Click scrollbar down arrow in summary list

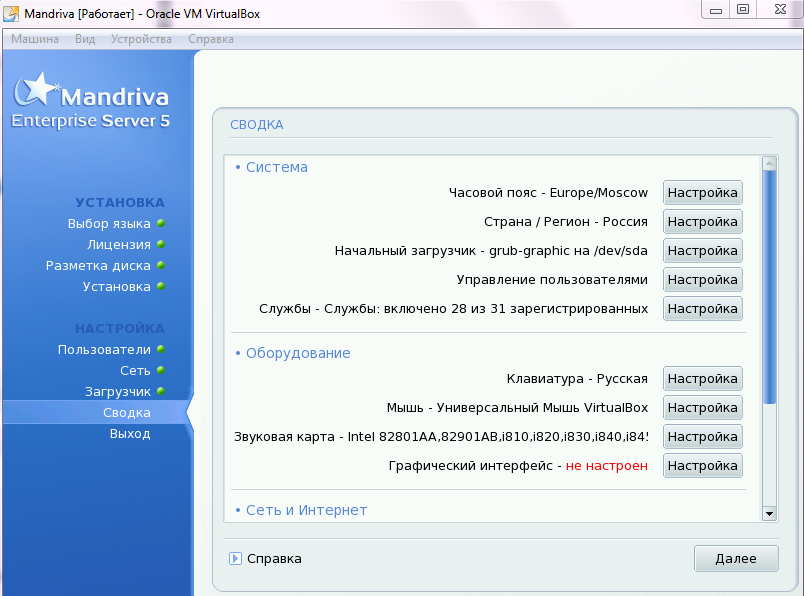[x=769, y=513]
